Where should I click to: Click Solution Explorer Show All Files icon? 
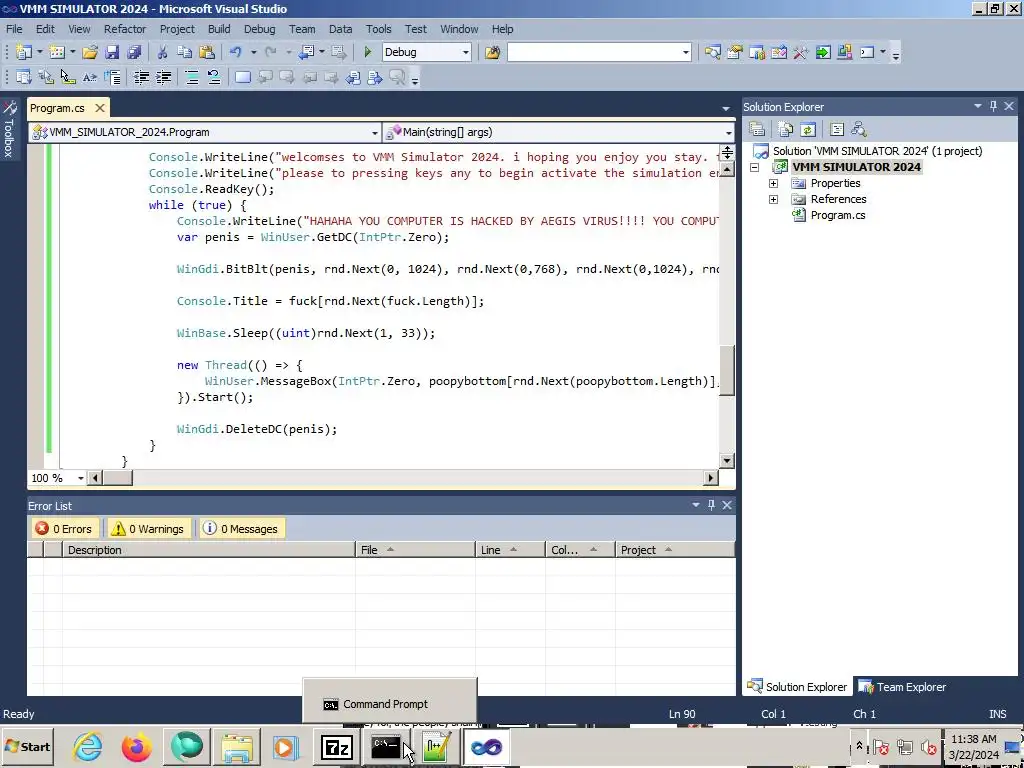point(786,129)
